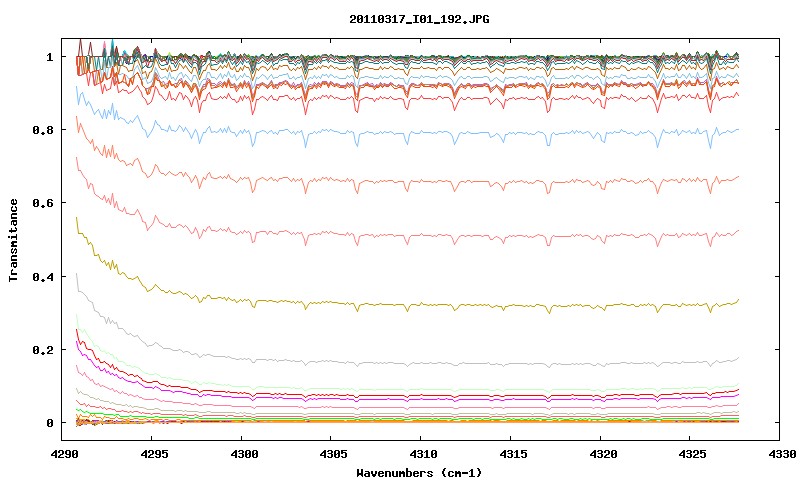Screen dimensions: 800x480
Task: Click the y-axis tick label 0
Action: (49, 423)
